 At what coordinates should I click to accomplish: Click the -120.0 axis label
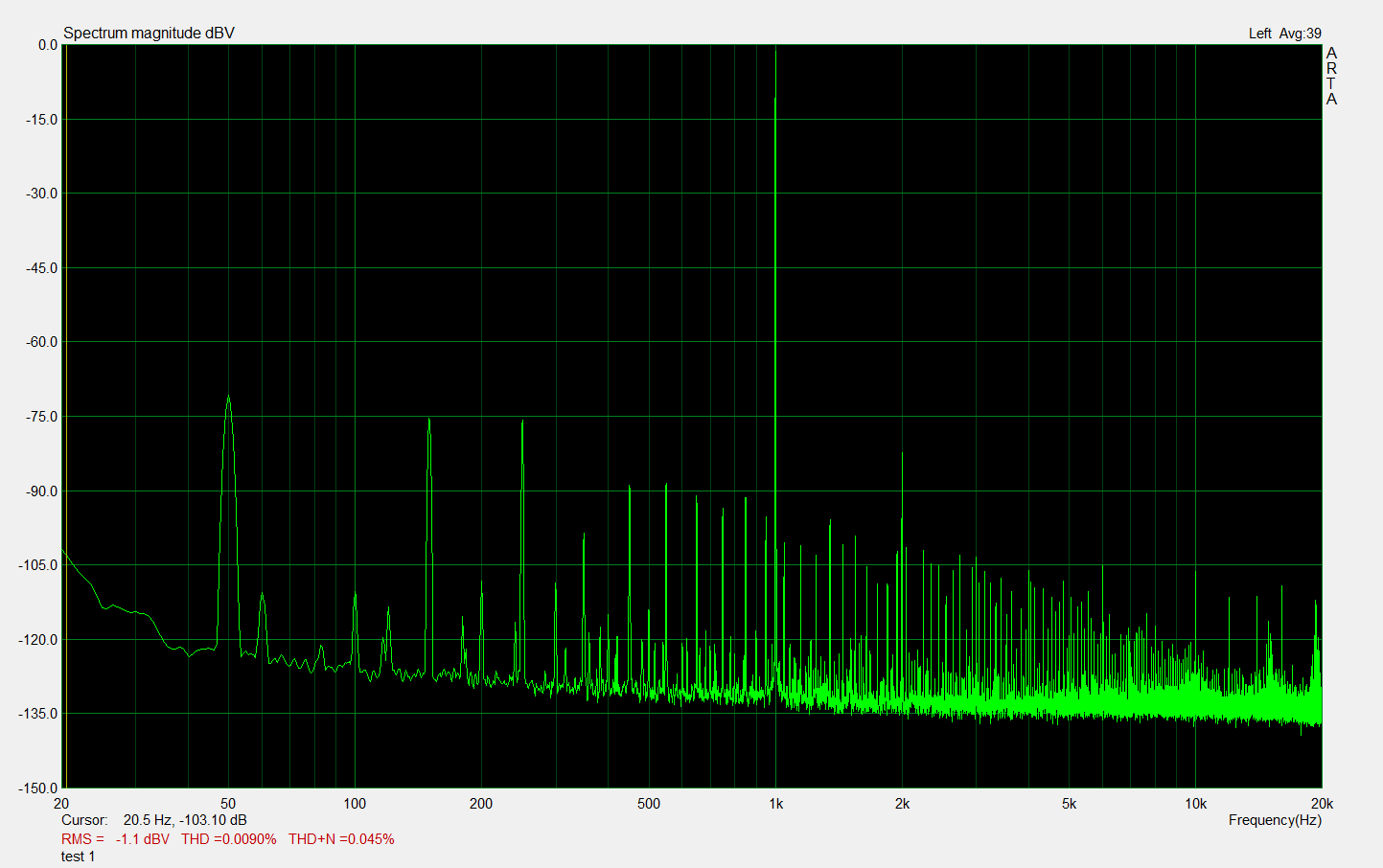point(38,640)
